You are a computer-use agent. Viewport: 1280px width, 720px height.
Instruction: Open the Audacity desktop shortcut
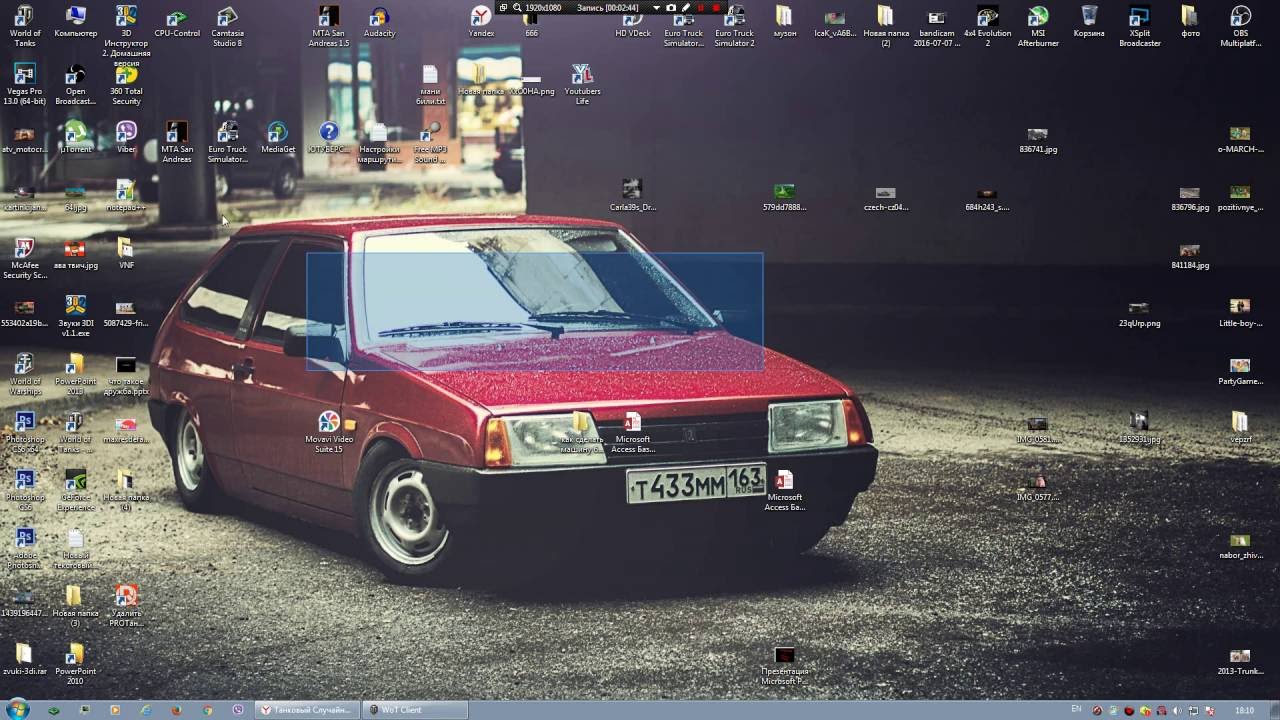coord(379,22)
